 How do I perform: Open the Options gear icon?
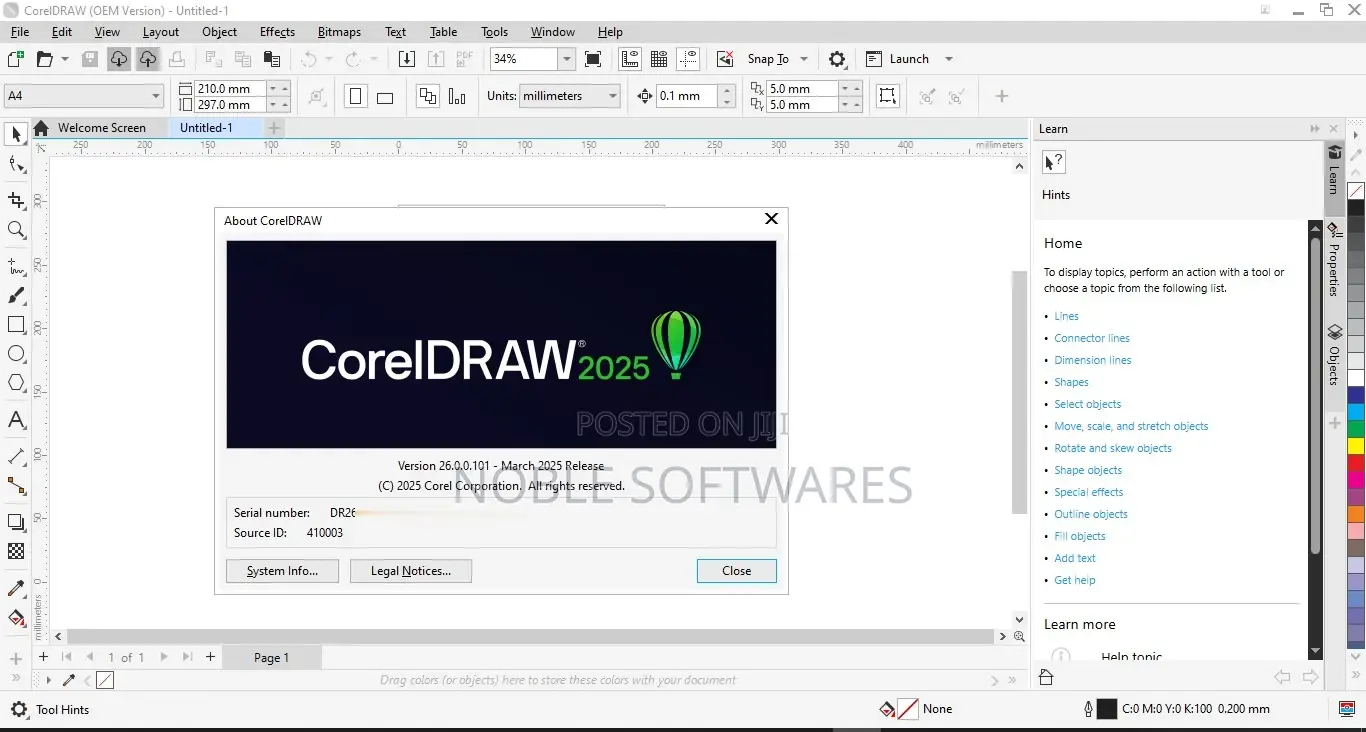pyautogui.click(x=838, y=59)
